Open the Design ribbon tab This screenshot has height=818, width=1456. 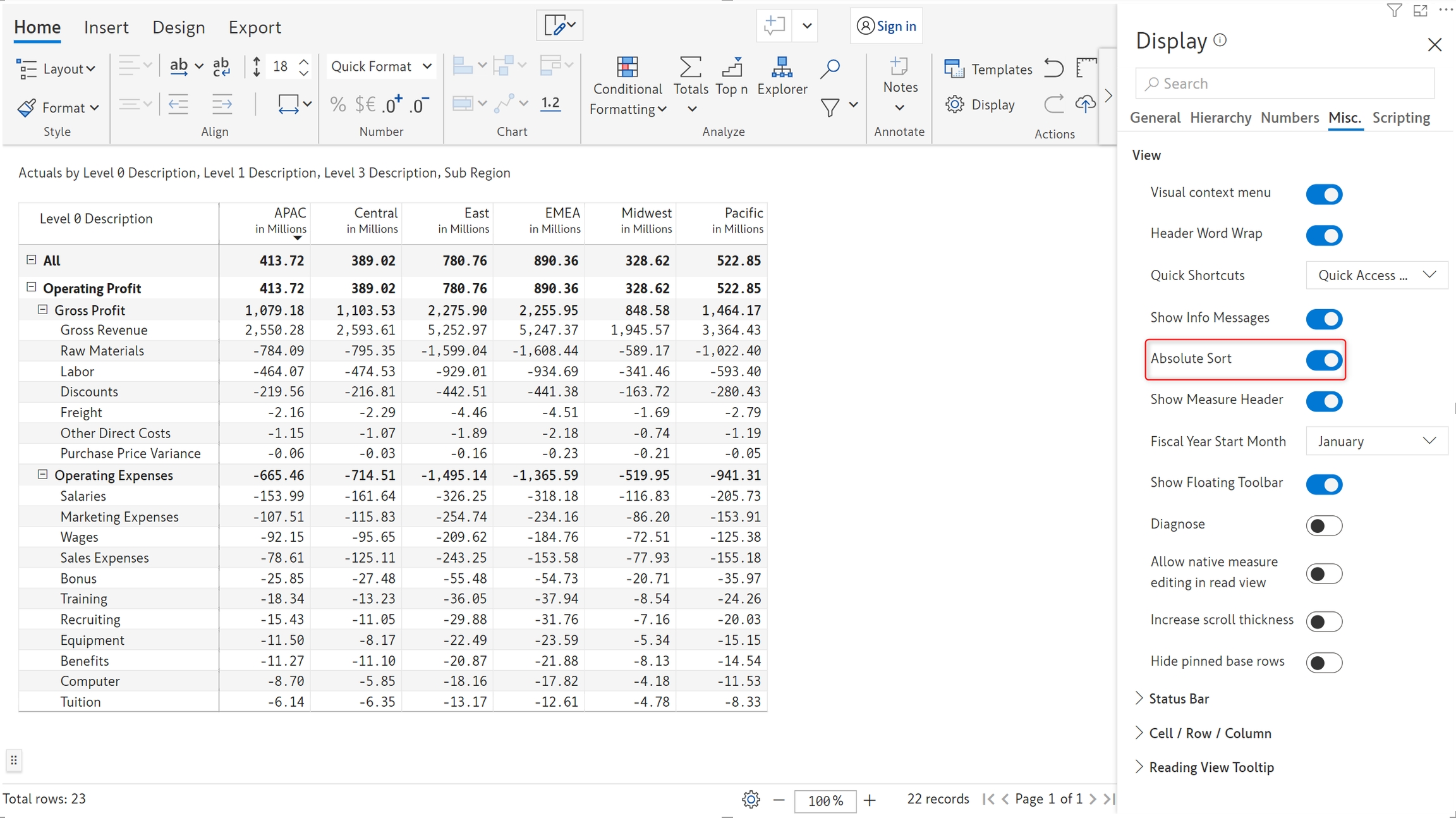pyautogui.click(x=178, y=27)
